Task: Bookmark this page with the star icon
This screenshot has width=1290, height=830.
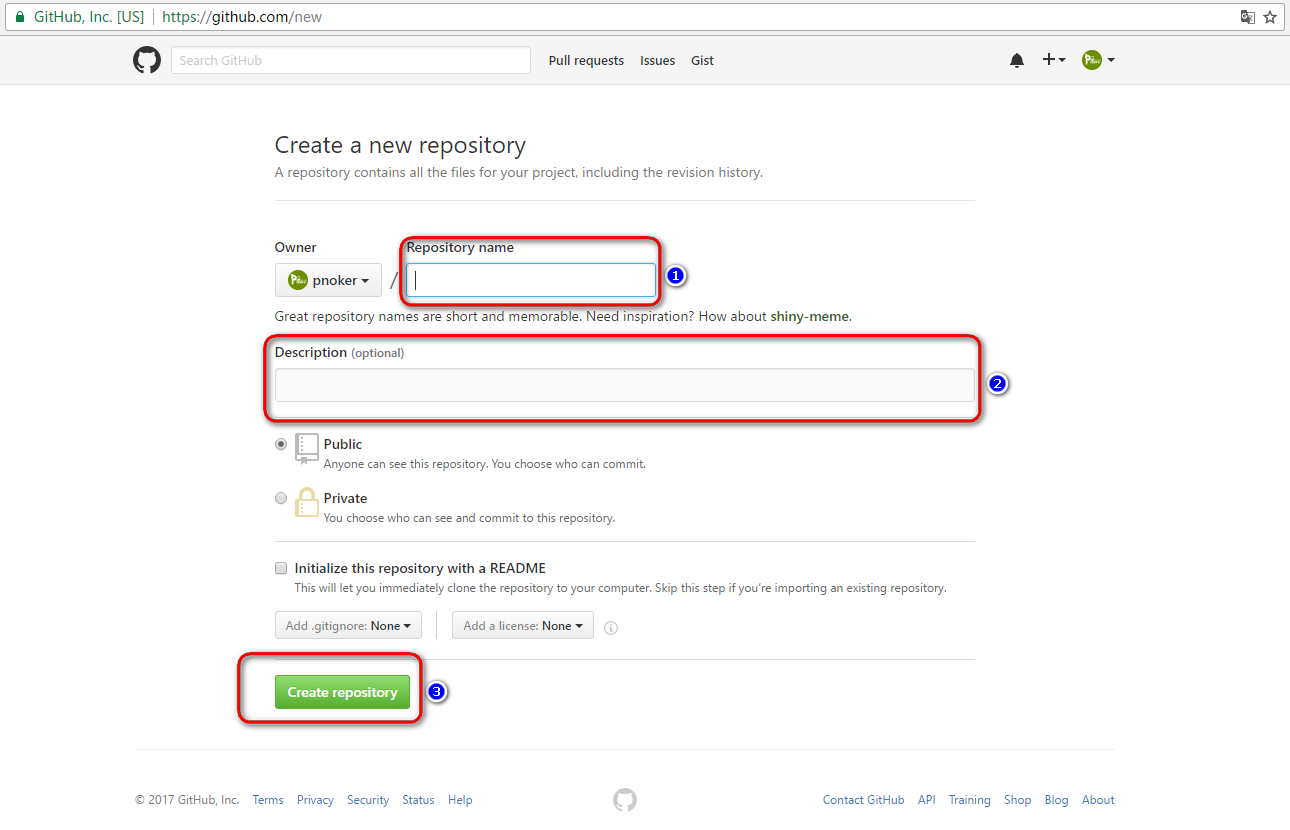Action: 1270,17
